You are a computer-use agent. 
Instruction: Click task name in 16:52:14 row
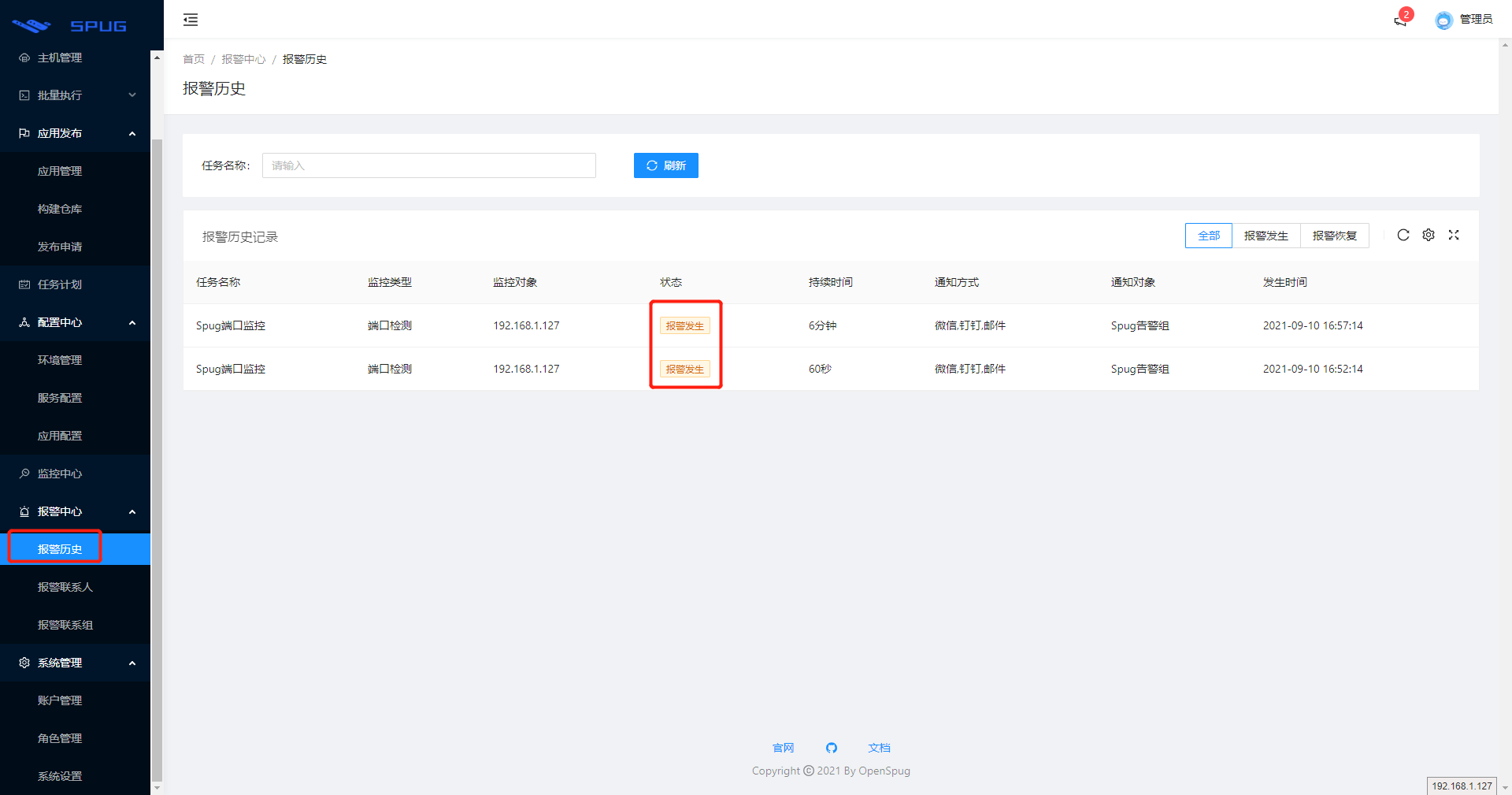231,369
